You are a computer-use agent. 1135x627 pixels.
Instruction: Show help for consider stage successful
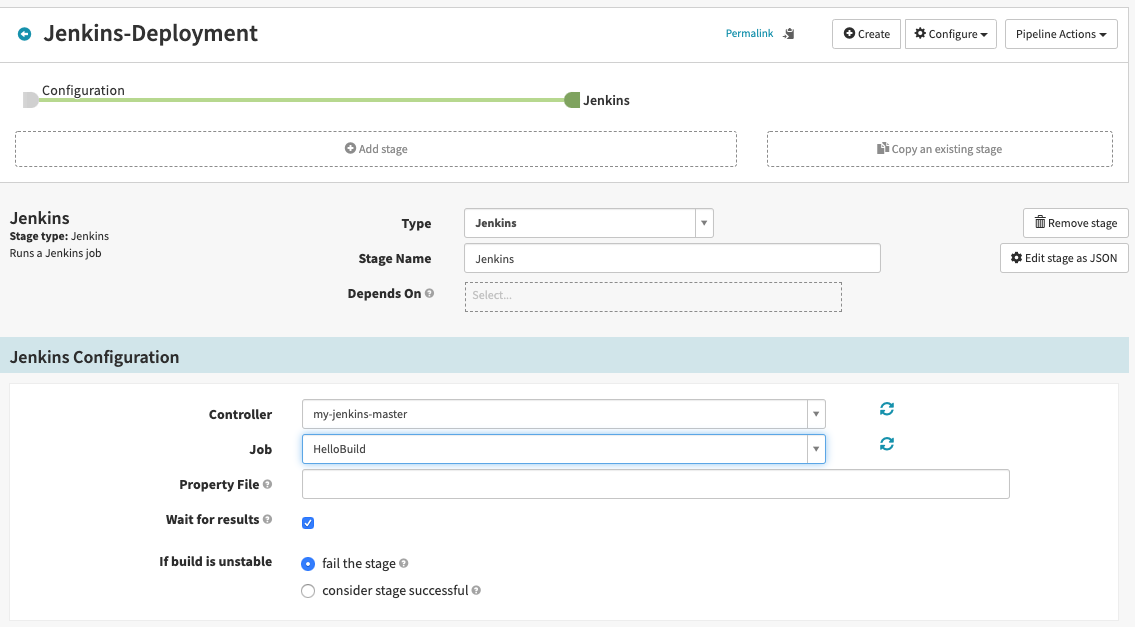(x=476, y=590)
